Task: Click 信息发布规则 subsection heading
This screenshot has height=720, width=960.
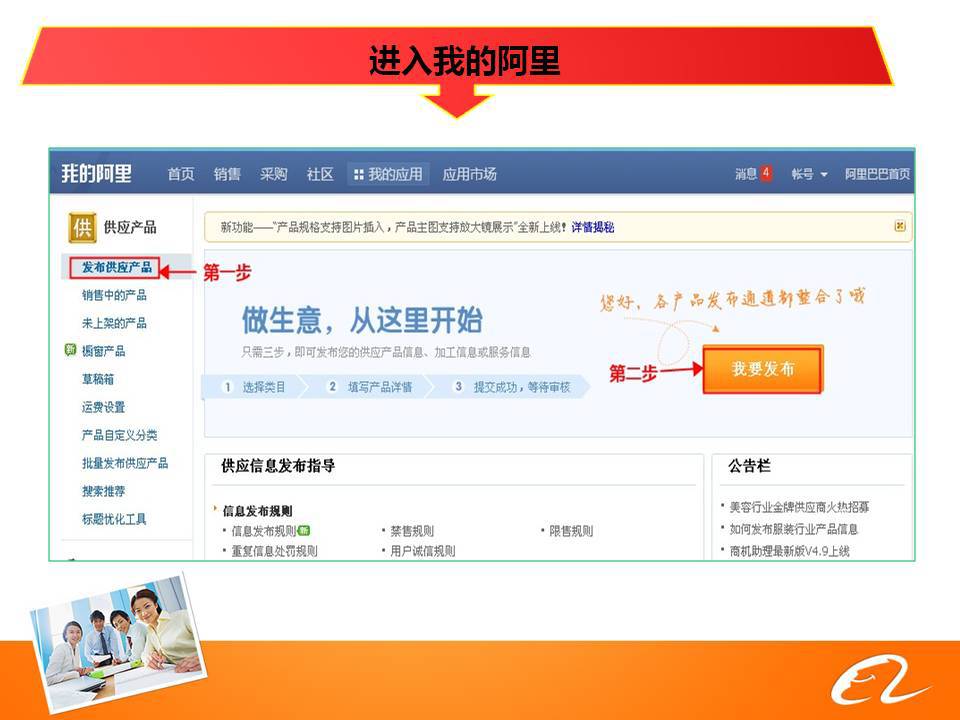Action: pos(257,511)
